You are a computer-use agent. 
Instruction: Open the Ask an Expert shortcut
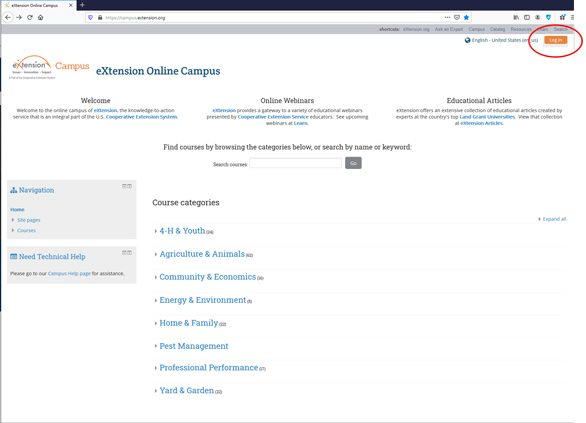[x=448, y=29]
